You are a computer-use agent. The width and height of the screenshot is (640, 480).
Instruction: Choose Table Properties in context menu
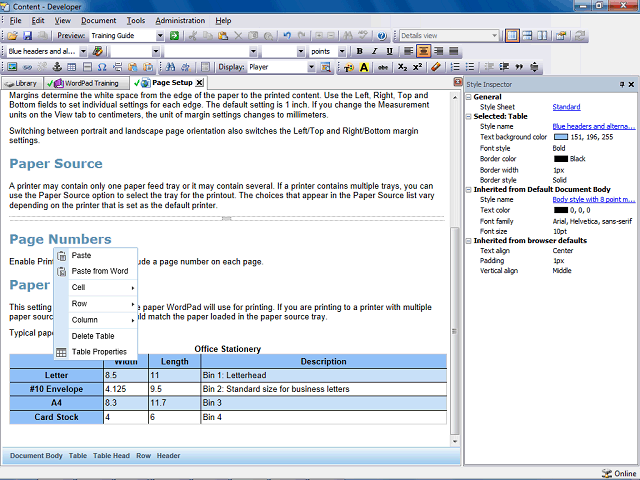click(96, 352)
